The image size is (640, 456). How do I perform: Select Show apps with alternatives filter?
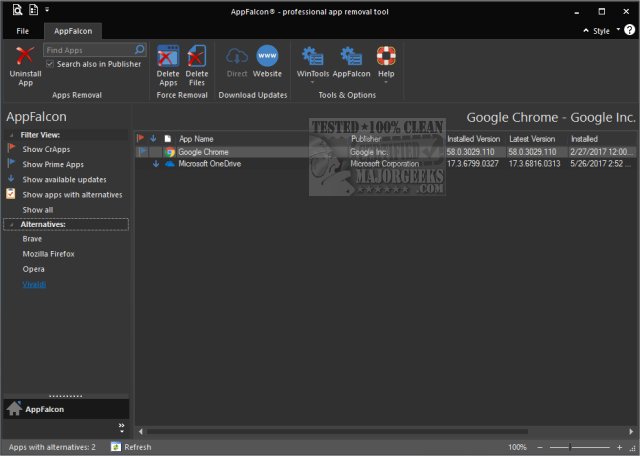(x=72, y=195)
